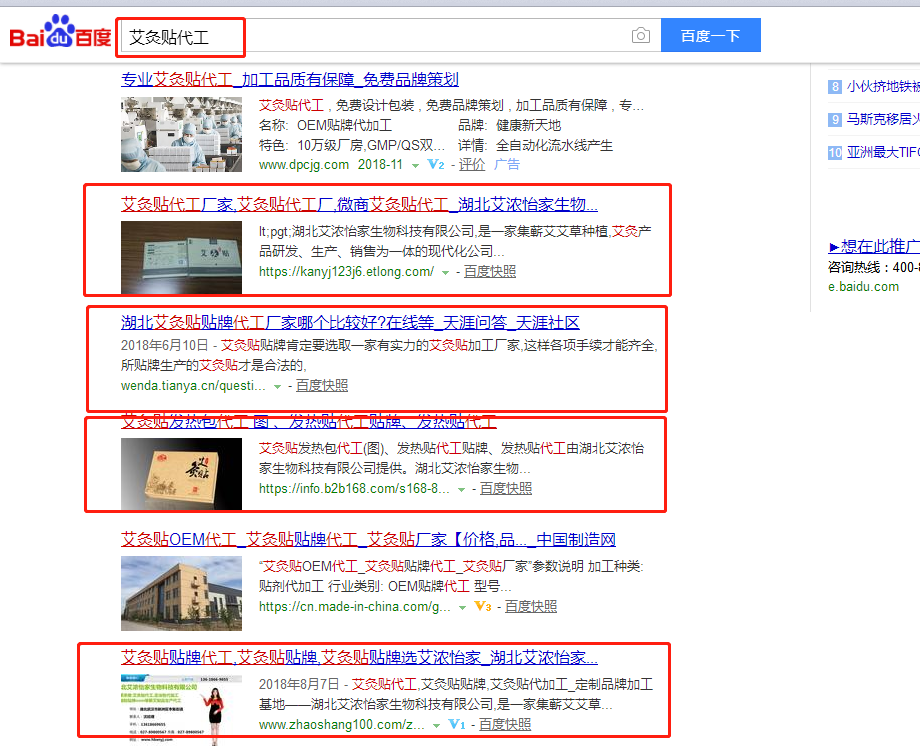The image size is (920, 746).
Task: Click 特色: 10万级厂房 text
Action: pos(352,146)
